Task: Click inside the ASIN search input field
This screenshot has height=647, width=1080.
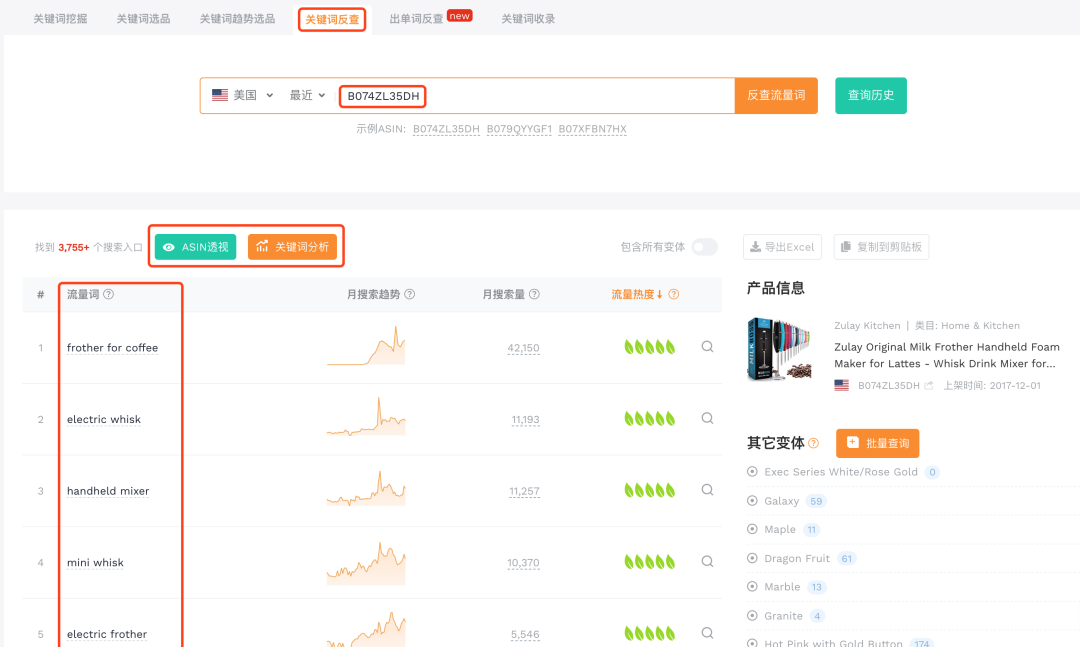Action: point(500,94)
